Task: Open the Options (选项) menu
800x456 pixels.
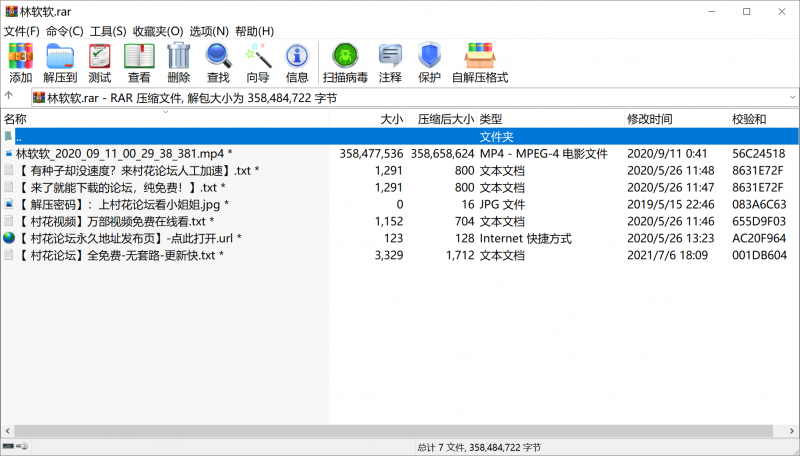Action: point(209,31)
